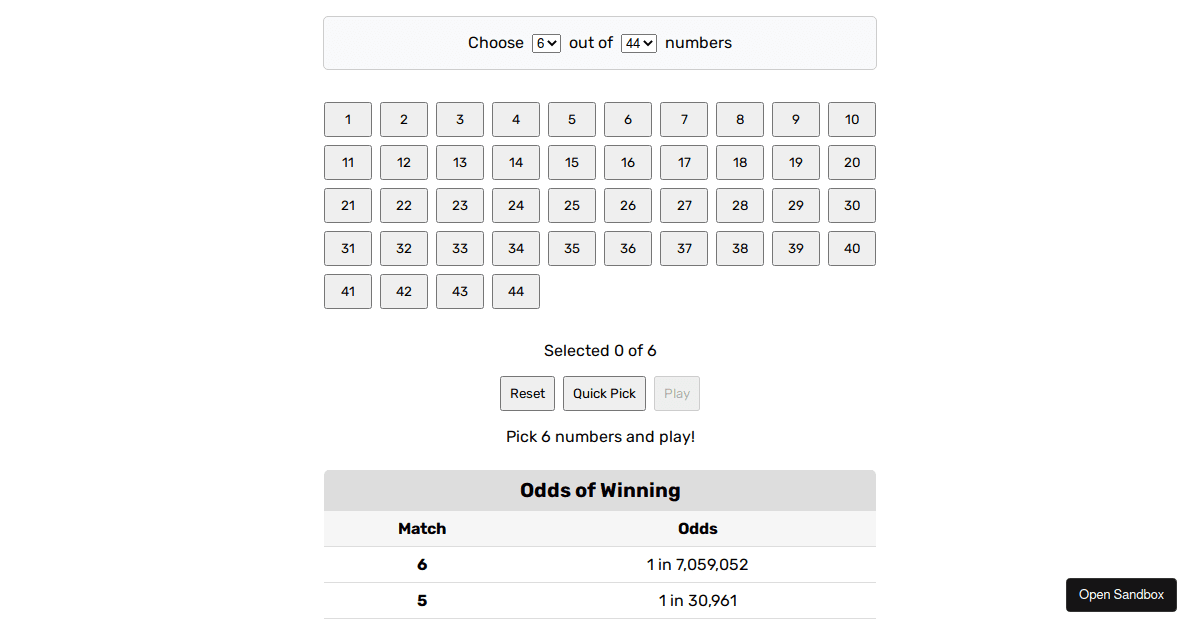Choose number 40 in the grid

point(851,248)
